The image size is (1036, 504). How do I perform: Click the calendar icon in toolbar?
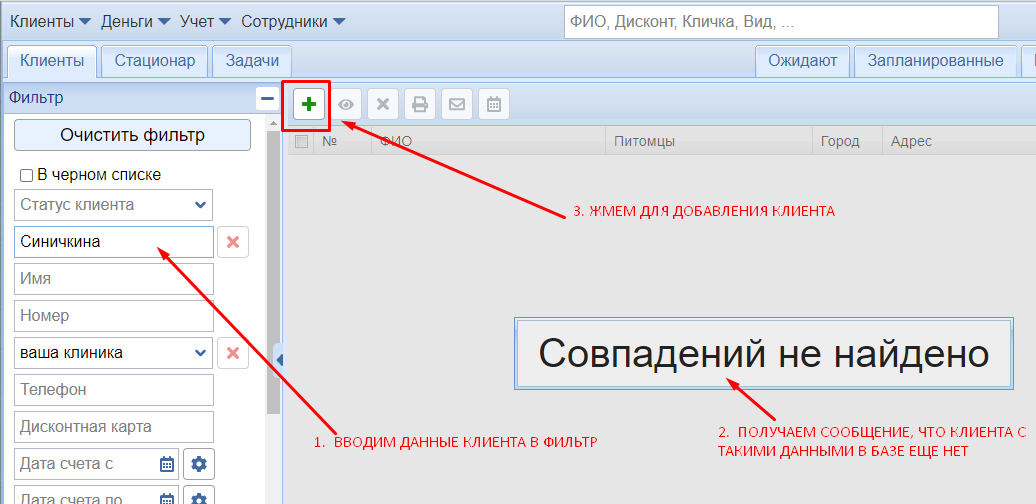(x=493, y=104)
